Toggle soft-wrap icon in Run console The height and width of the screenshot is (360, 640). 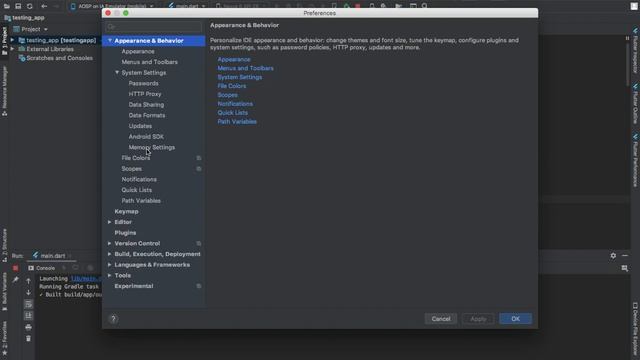28,304
